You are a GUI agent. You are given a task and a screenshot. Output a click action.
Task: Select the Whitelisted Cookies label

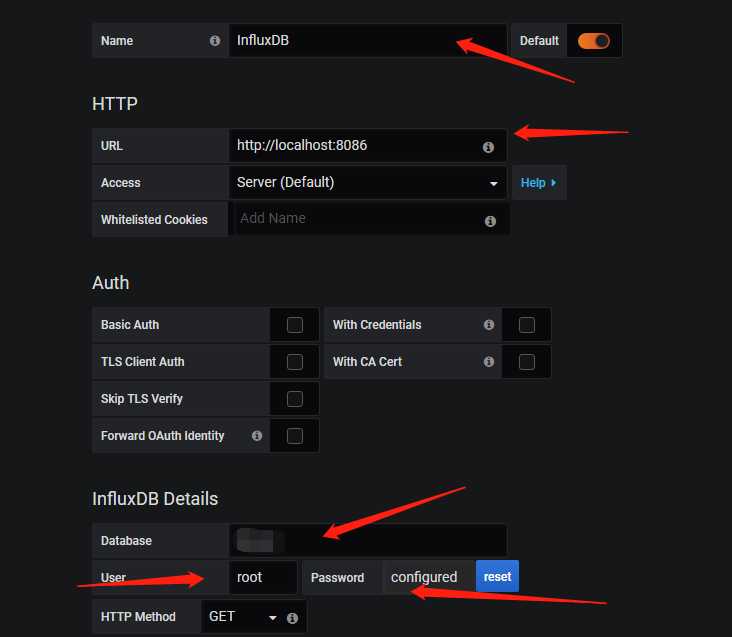tap(154, 219)
